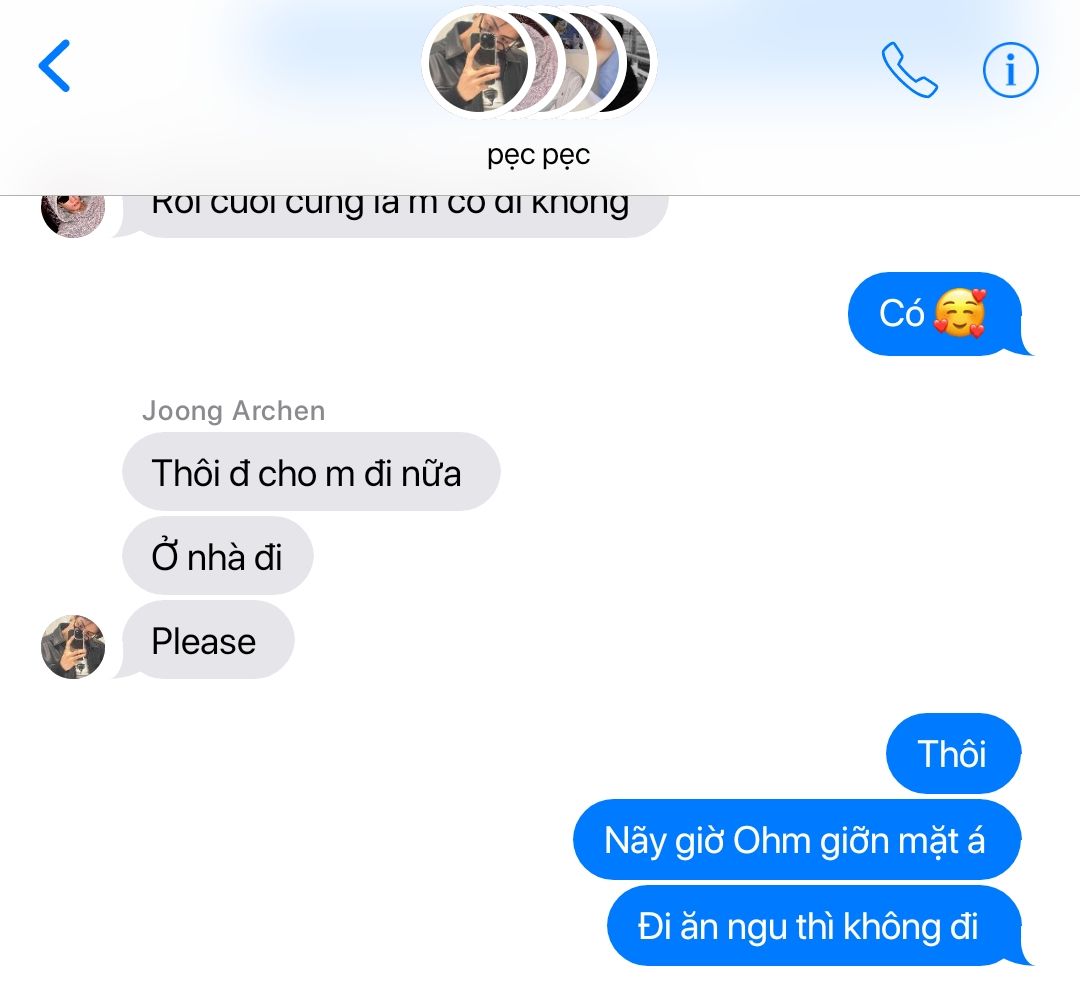Select the blue Thôi message bubble
Image resolution: width=1080 pixels, height=997 pixels.
point(953,754)
